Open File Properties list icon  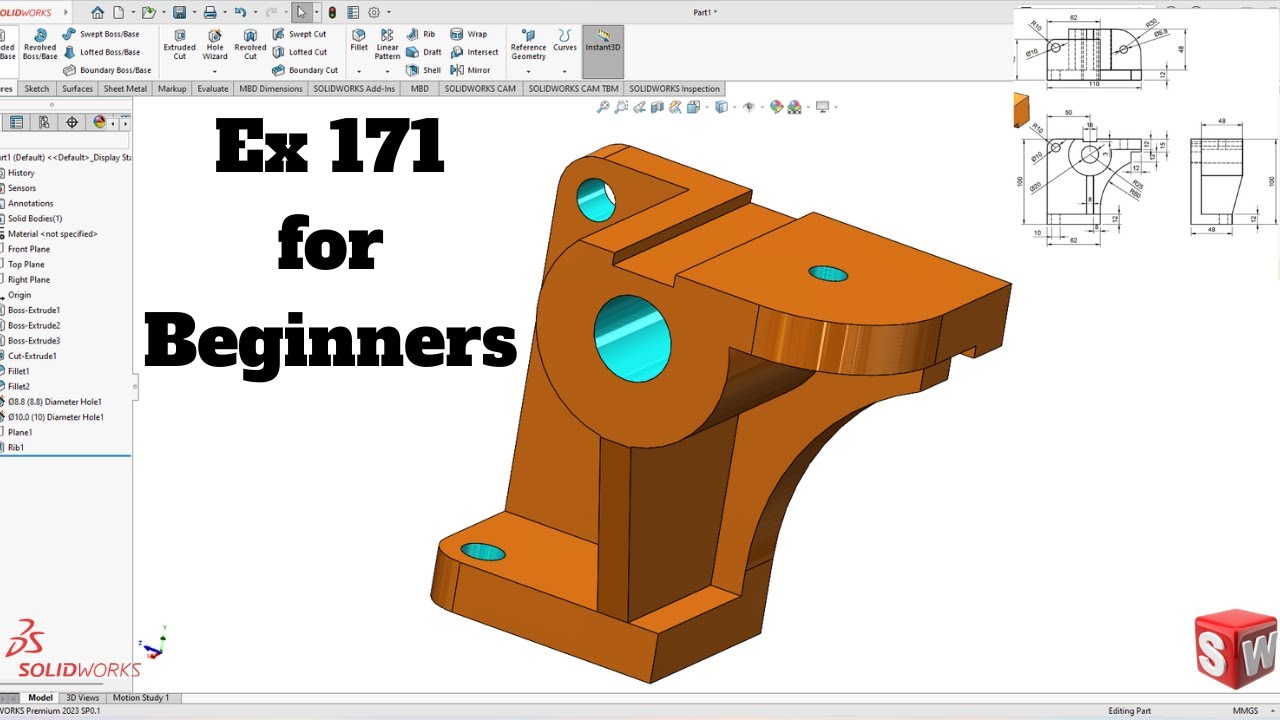[352, 13]
